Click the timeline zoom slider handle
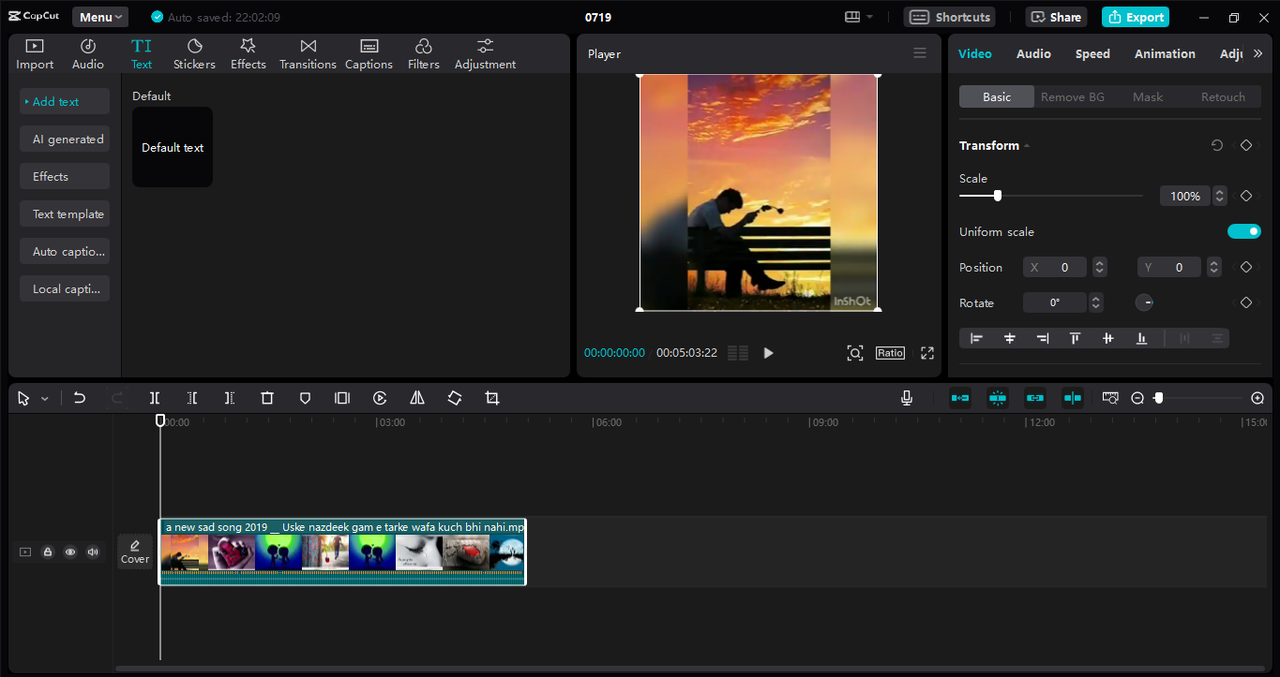1280x677 pixels. pyautogui.click(x=1158, y=398)
